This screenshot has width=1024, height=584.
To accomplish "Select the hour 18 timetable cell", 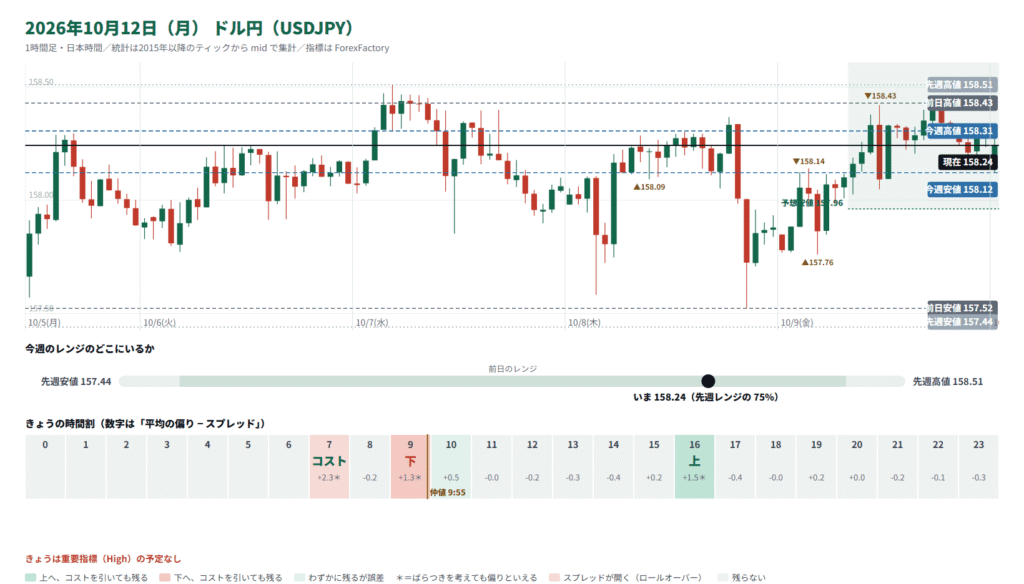I will click(776, 466).
